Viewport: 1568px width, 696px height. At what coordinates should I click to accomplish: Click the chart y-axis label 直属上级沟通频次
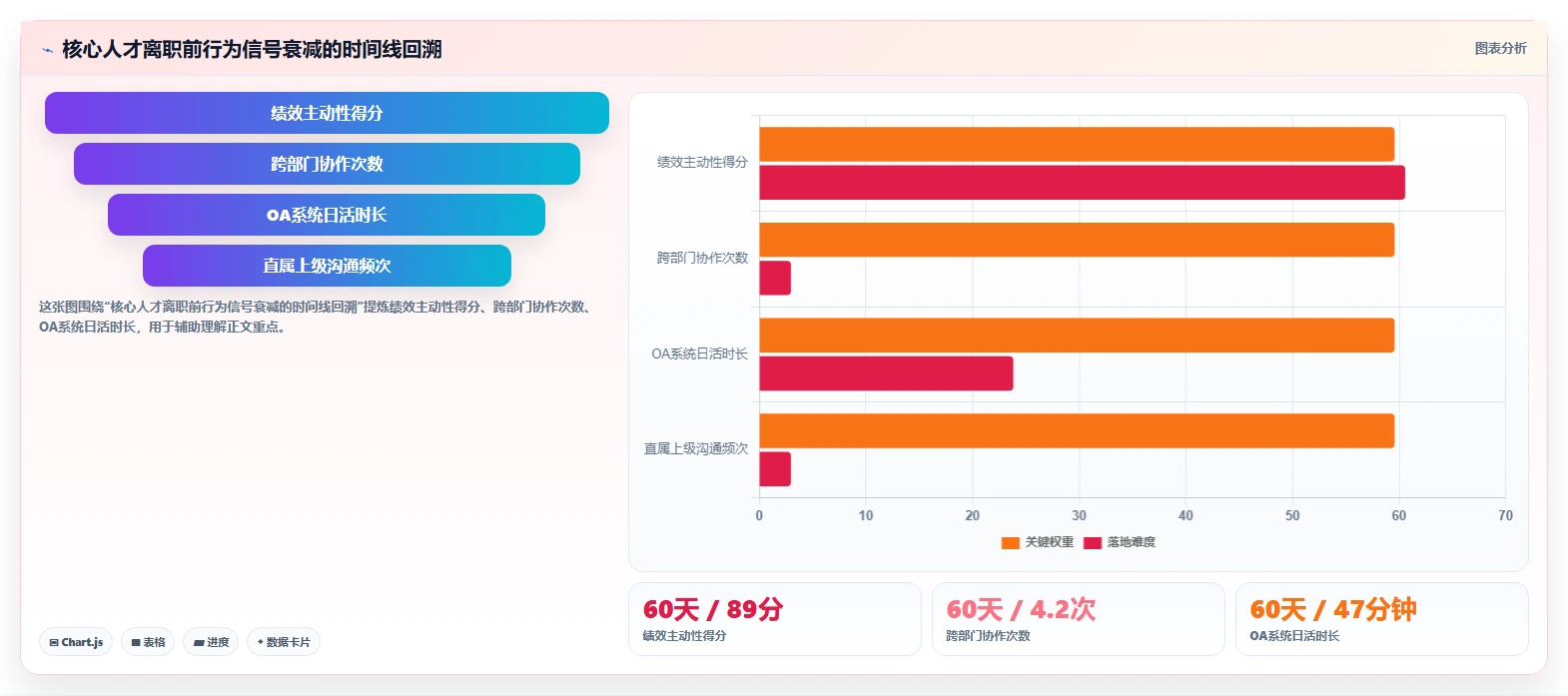pyautogui.click(x=696, y=449)
